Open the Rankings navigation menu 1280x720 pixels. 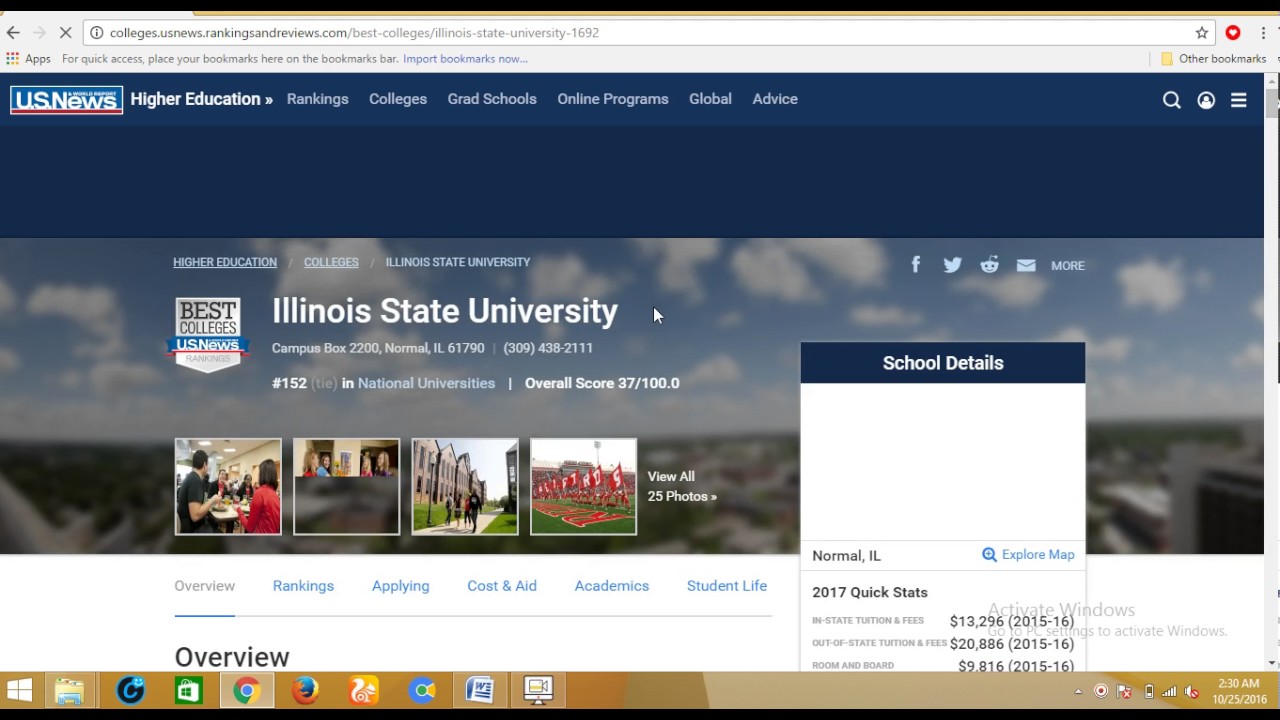[x=318, y=99]
